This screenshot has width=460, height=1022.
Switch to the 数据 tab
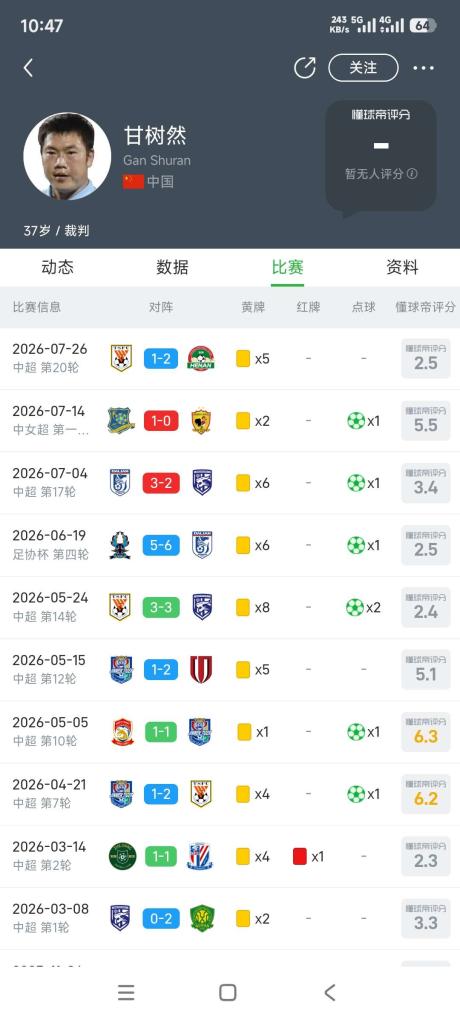(x=172, y=267)
